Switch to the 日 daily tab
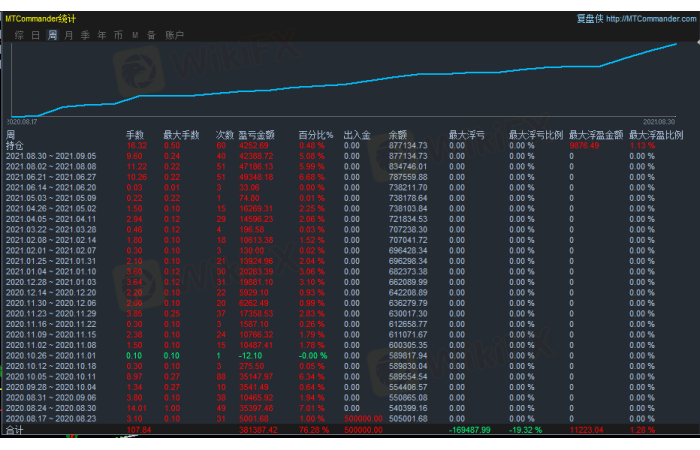Screen dimensions: 700x450 [x=36, y=35]
